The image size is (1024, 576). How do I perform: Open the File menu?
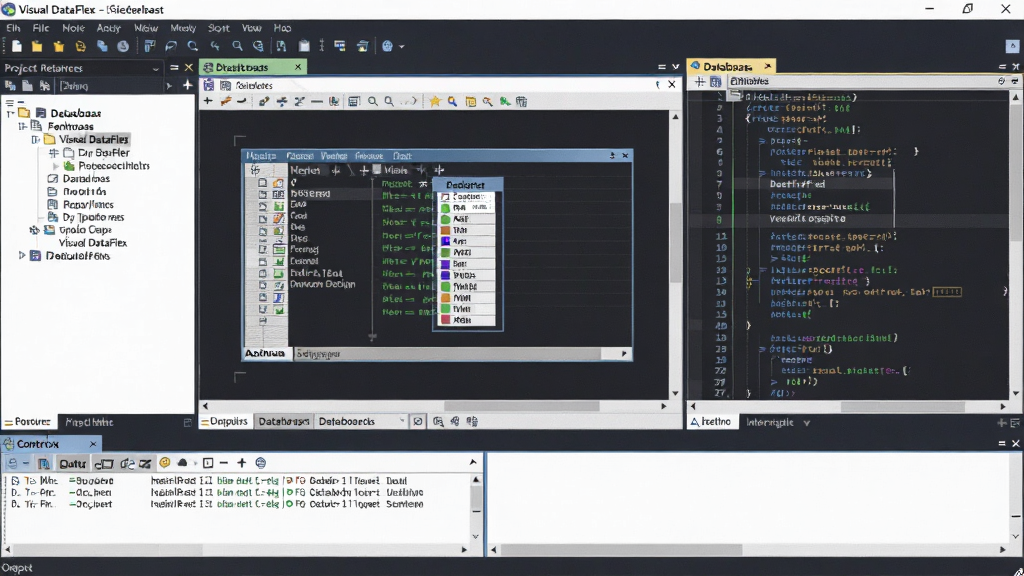coord(40,28)
